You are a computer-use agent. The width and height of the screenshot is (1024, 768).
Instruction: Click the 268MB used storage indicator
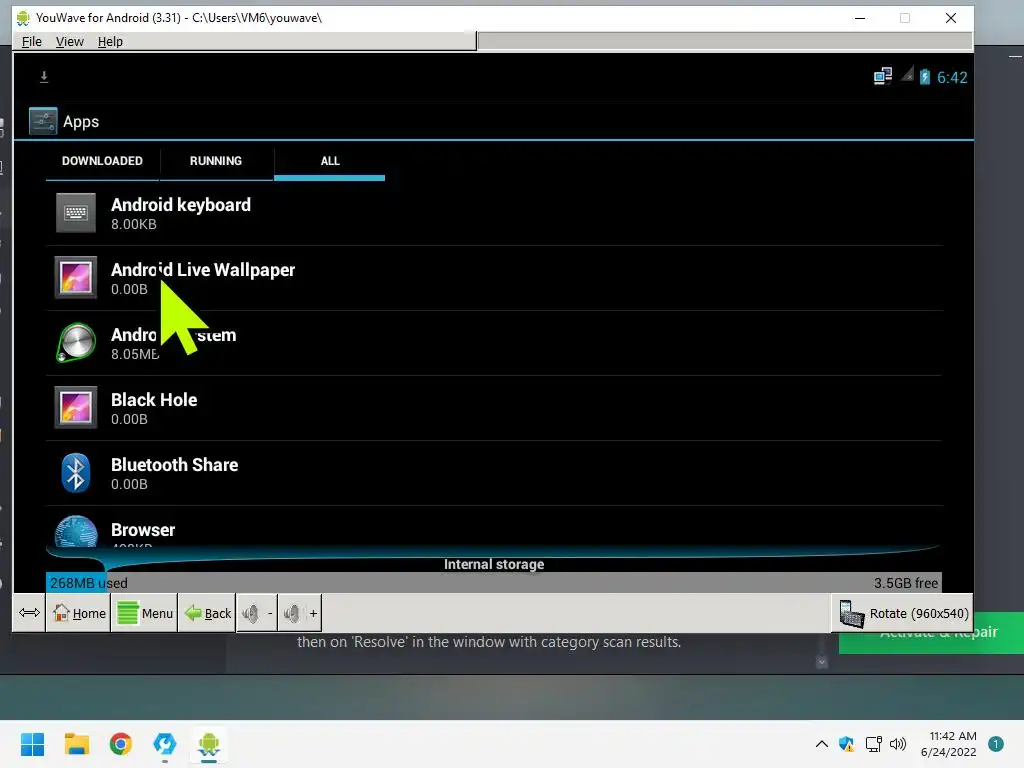(89, 583)
